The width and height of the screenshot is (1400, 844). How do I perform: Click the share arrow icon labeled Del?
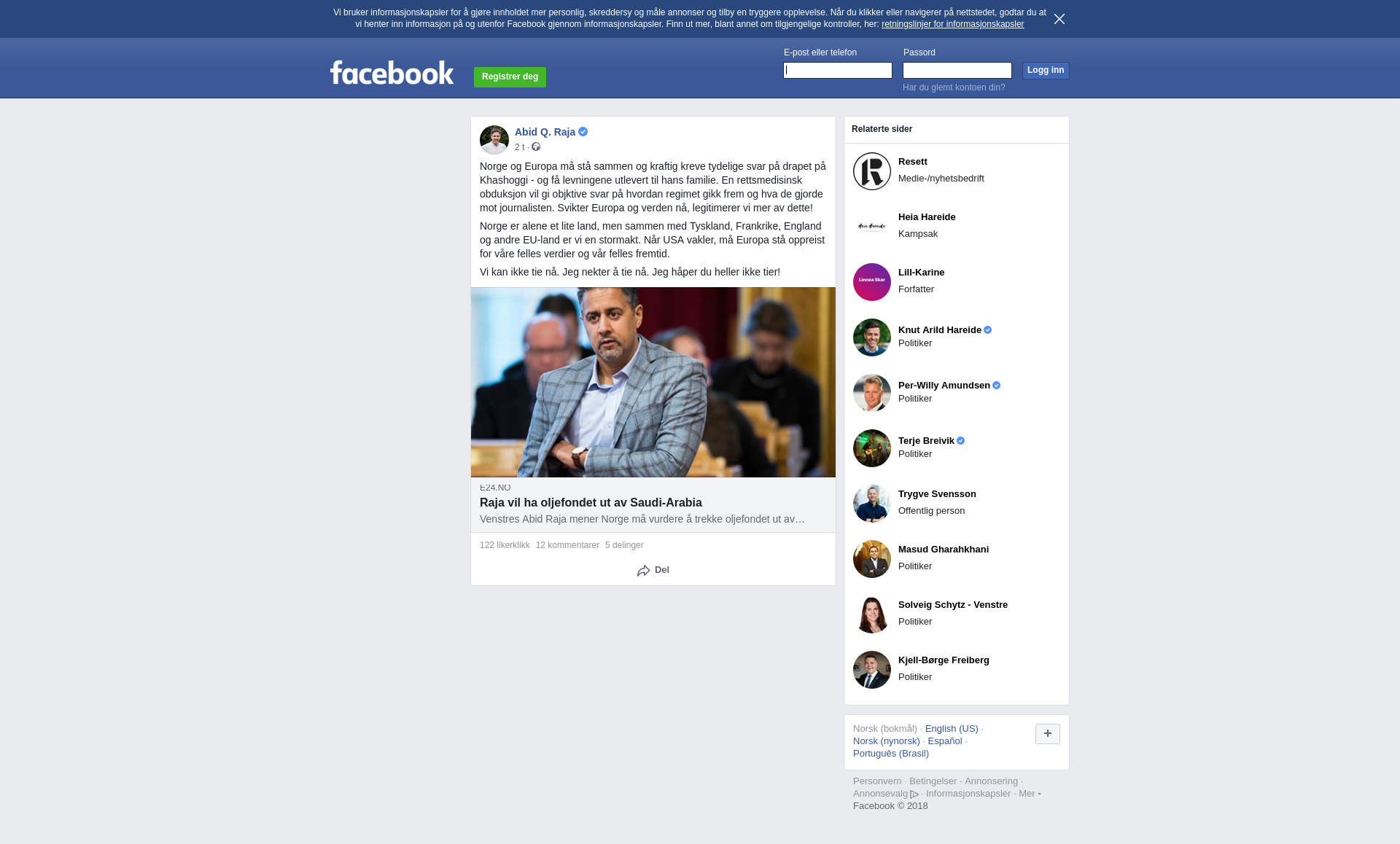click(643, 571)
